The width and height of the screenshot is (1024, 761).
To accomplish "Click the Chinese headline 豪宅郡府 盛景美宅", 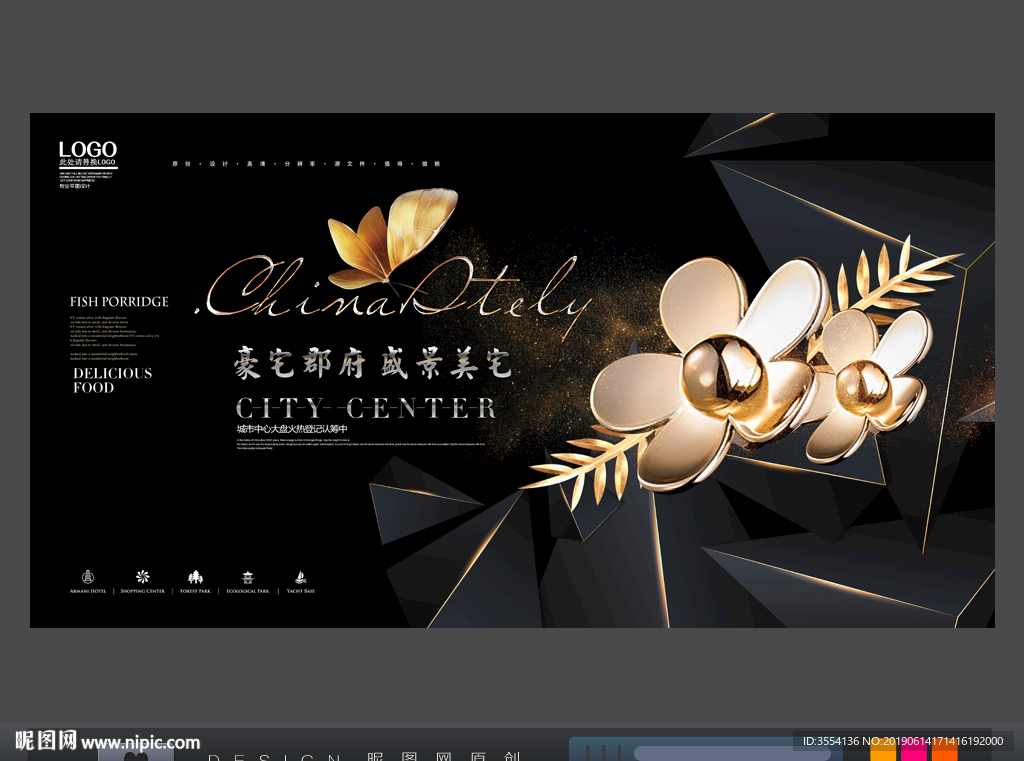I will [372, 363].
